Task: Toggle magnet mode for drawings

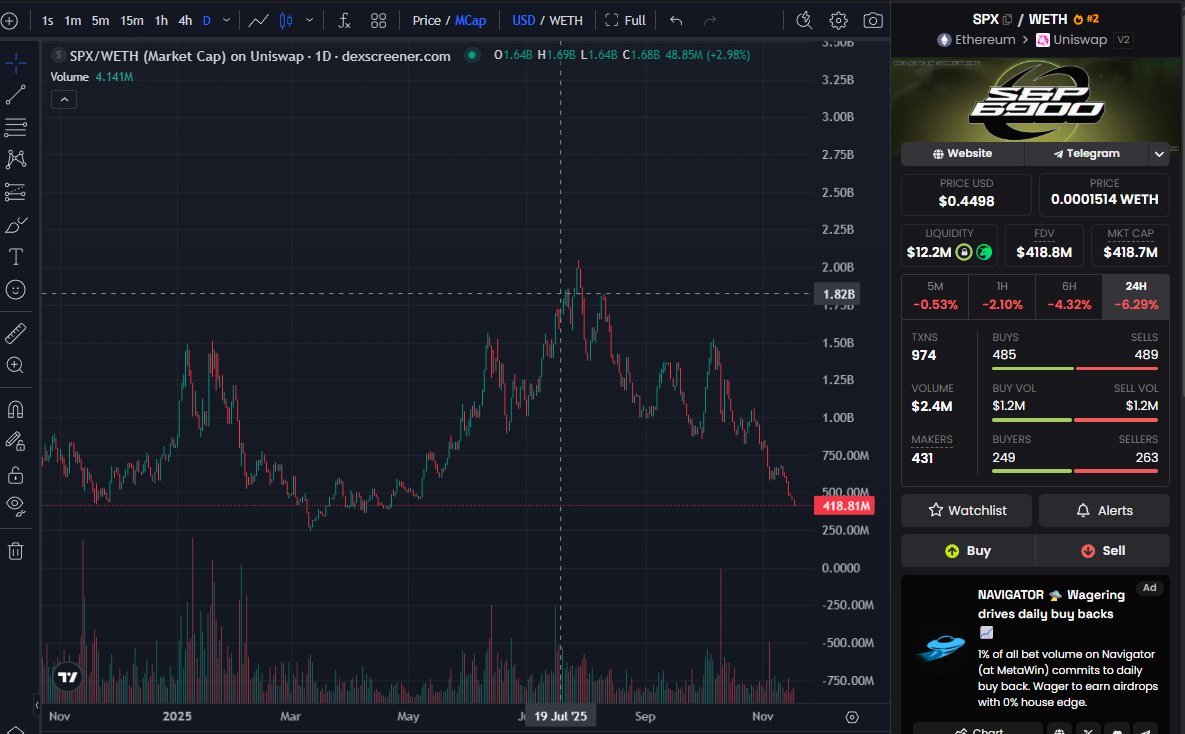Action: tap(15, 409)
